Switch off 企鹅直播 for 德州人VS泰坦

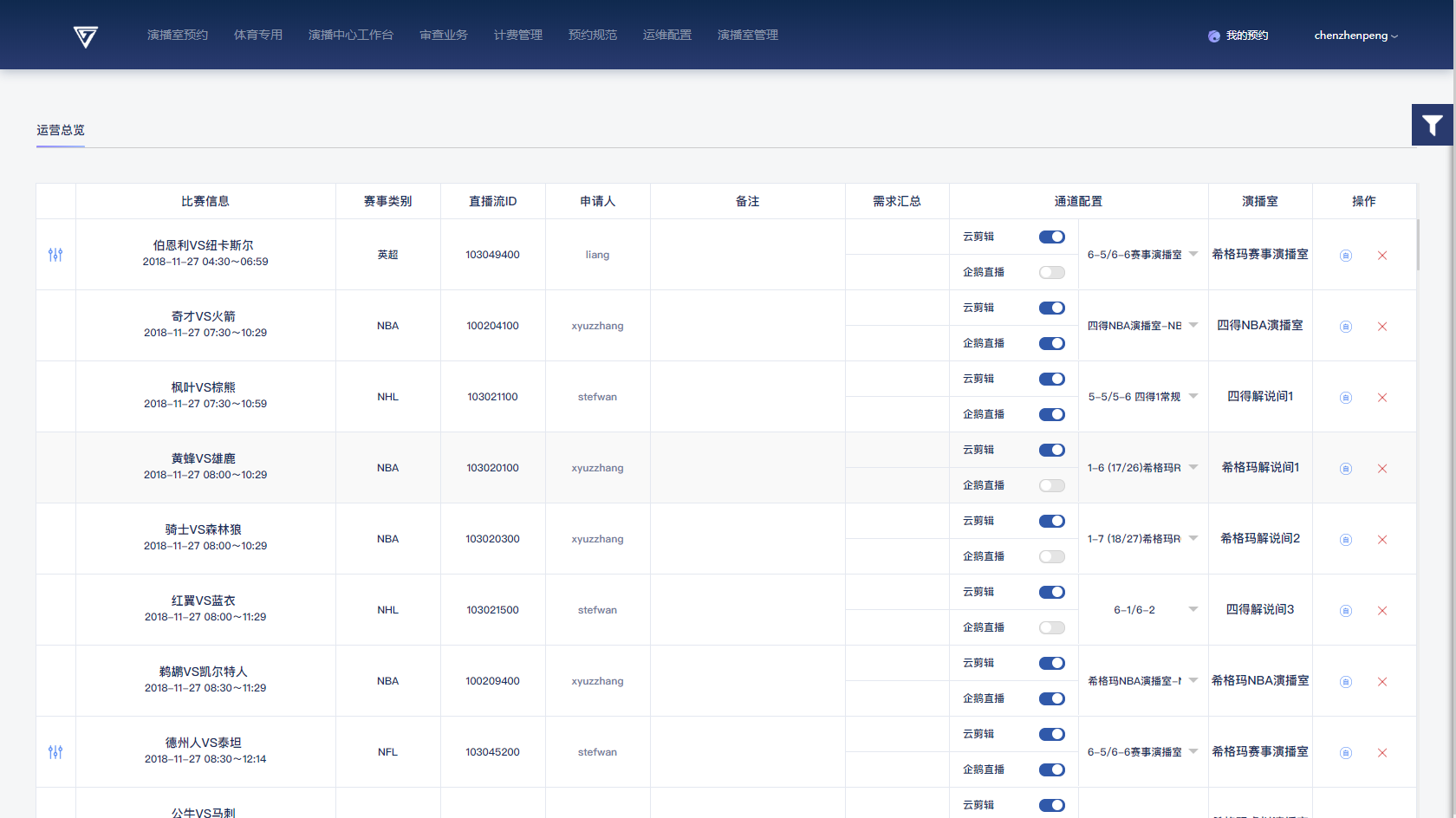[1052, 769]
